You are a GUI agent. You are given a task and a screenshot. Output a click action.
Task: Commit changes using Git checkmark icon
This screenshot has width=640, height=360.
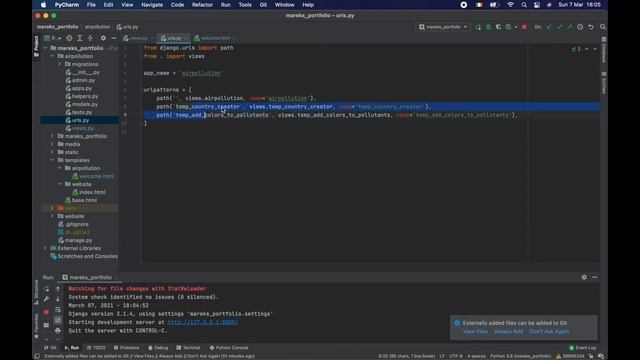559,27
